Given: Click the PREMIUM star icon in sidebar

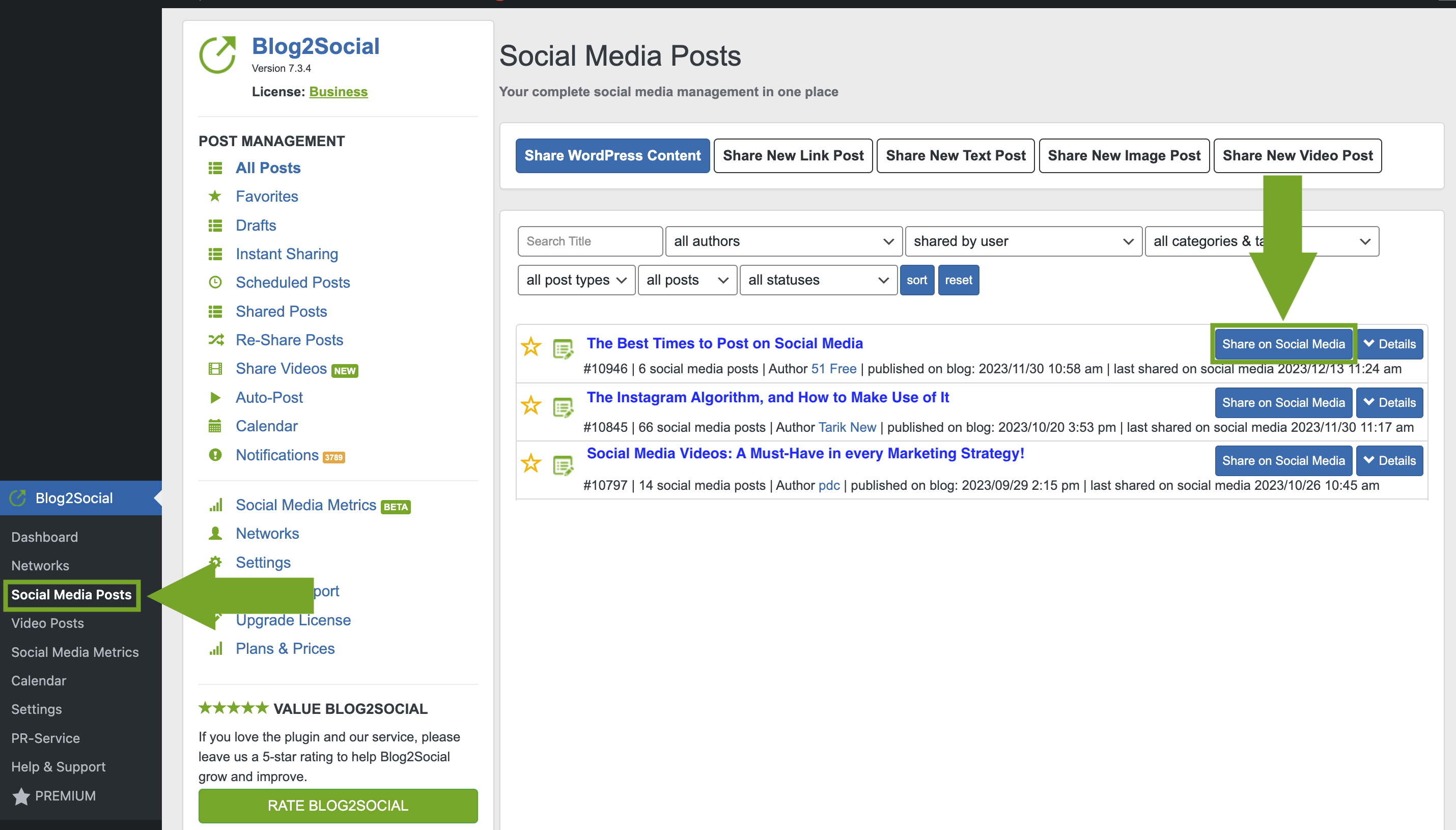Looking at the screenshot, I should tap(21, 796).
